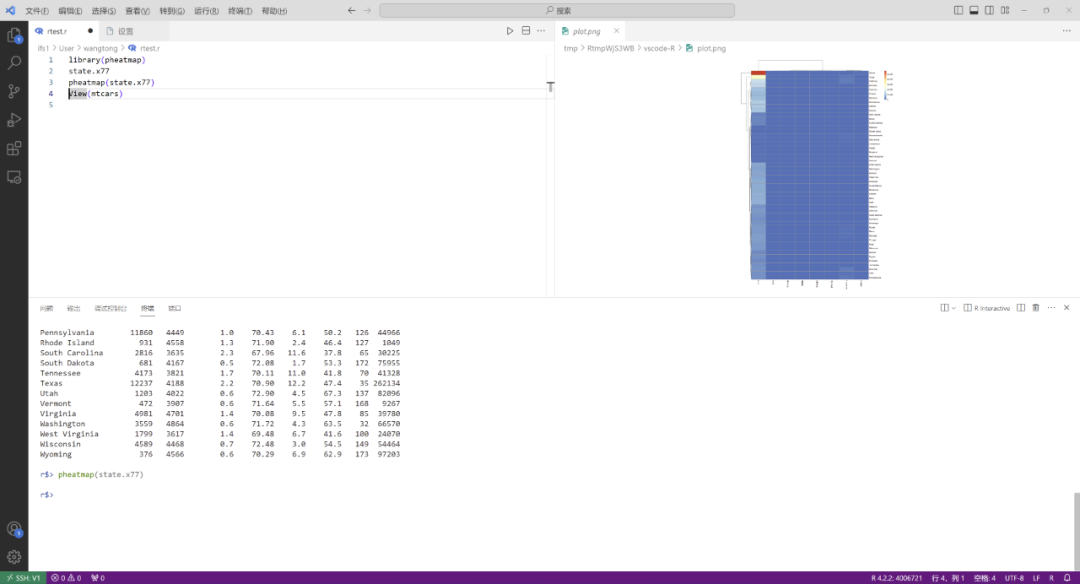
Task: Close the bottom panel
Action: pyautogui.click(x=1066, y=308)
